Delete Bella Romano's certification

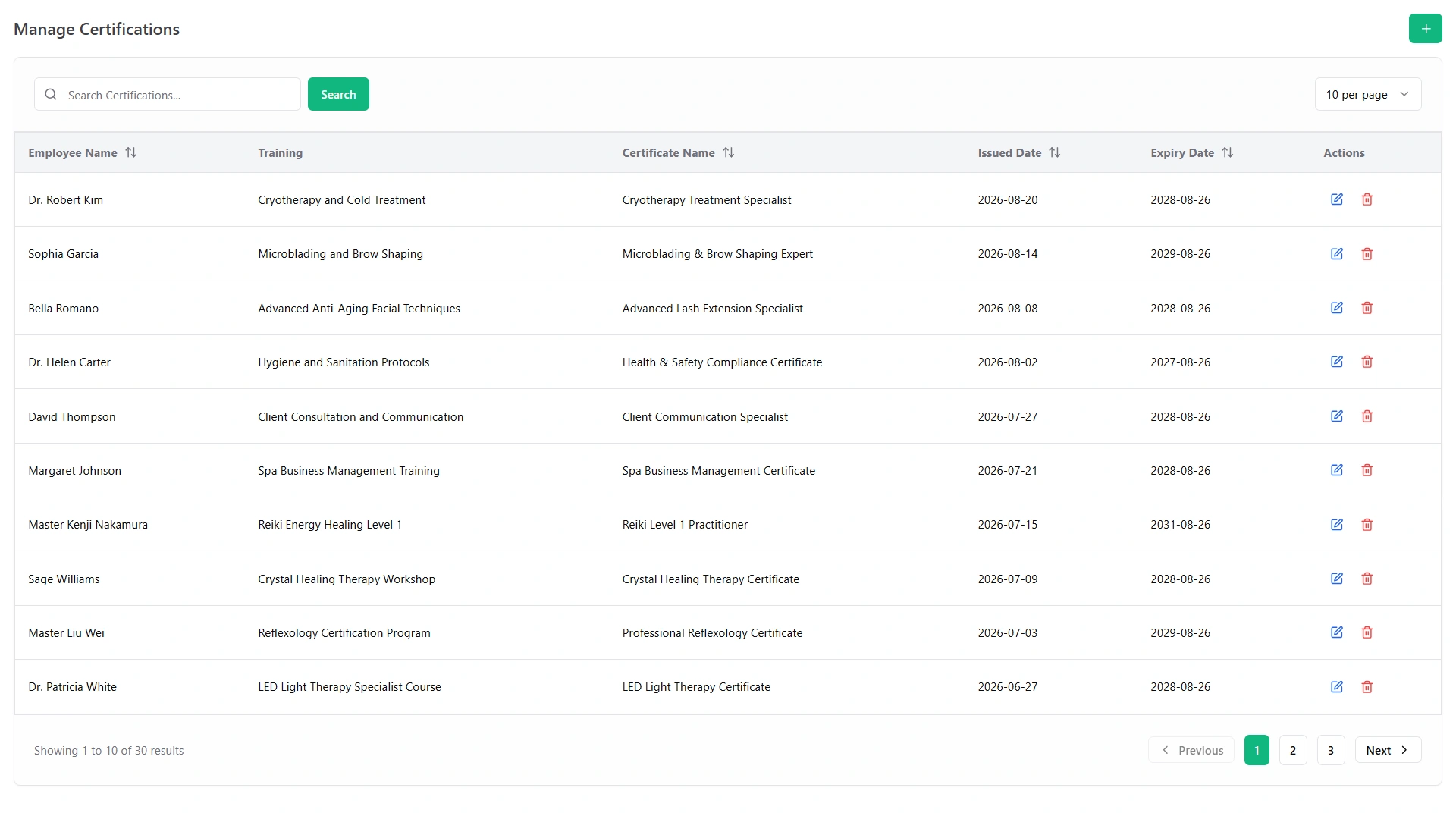coord(1367,308)
